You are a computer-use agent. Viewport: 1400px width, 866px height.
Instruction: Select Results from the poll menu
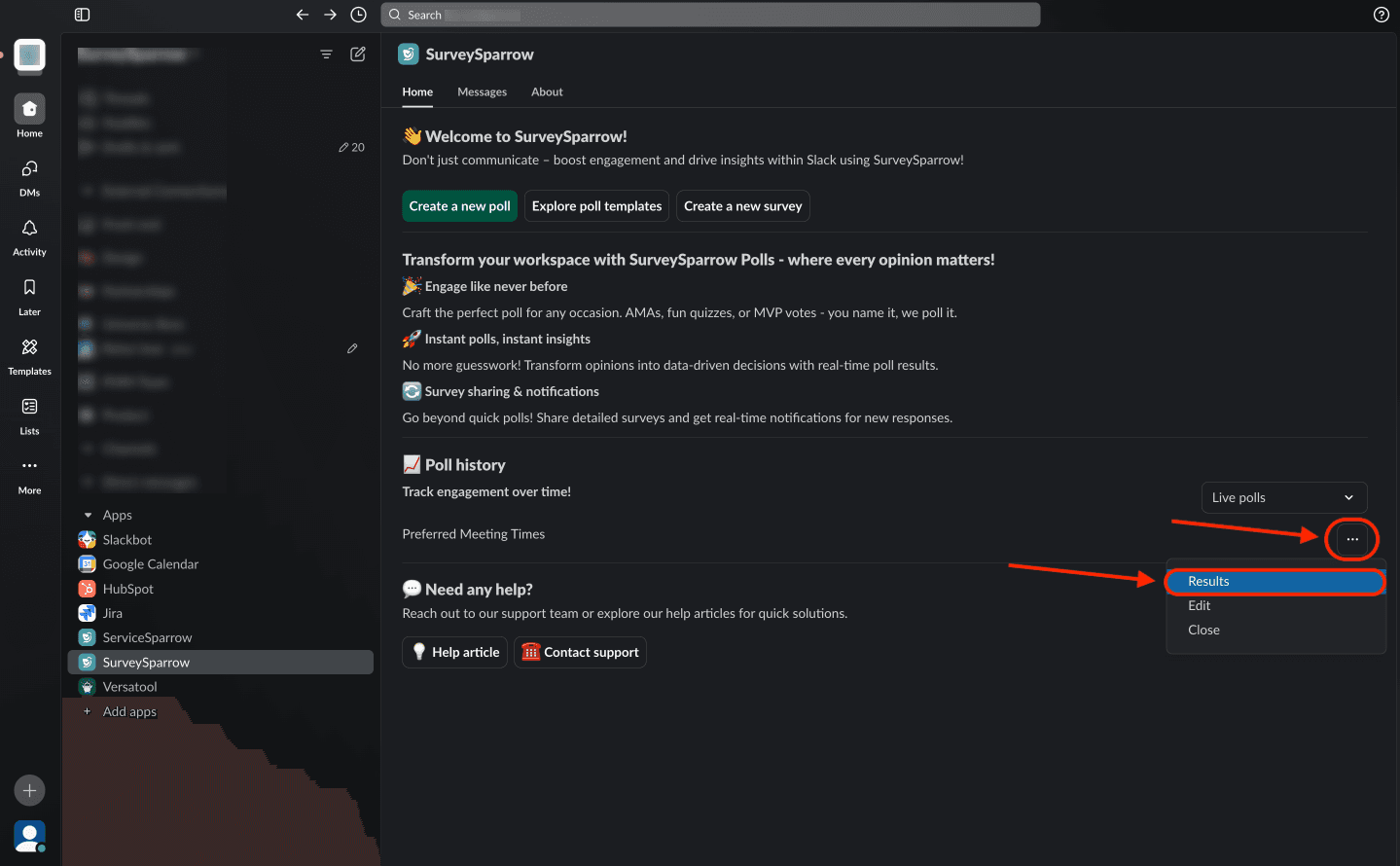point(1208,581)
